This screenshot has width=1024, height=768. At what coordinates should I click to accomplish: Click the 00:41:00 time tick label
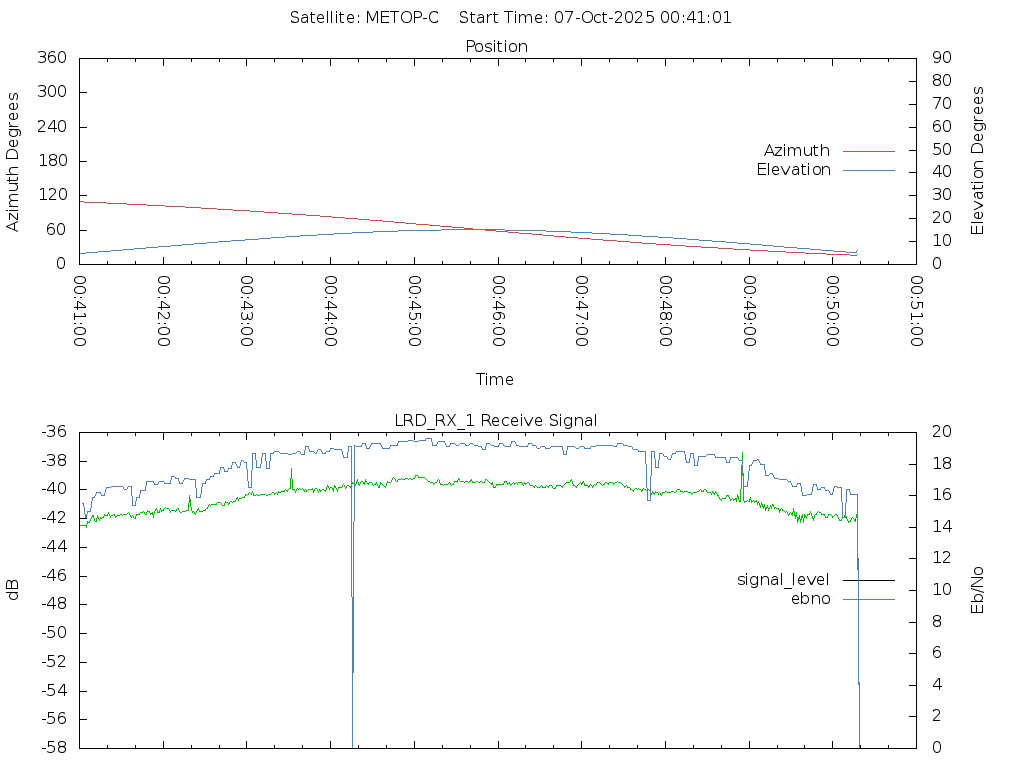tap(80, 312)
